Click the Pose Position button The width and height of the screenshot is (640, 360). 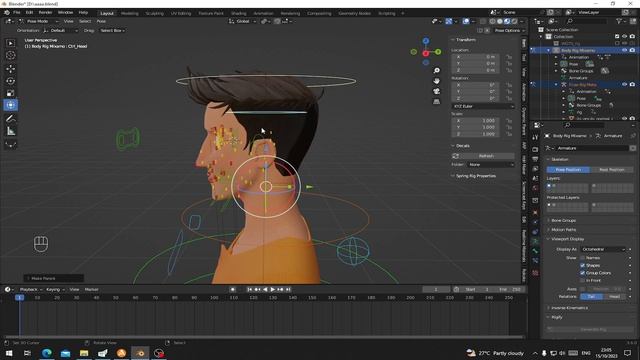click(x=568, y=169)
